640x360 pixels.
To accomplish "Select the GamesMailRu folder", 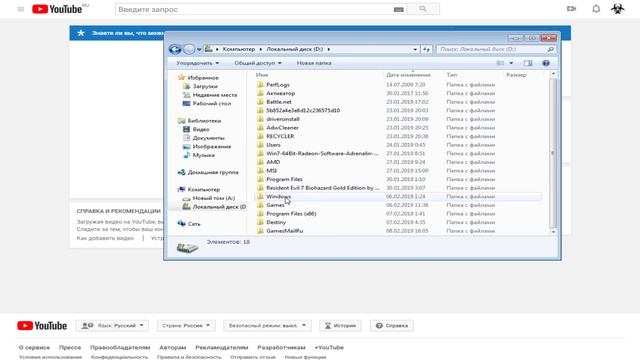I will [x=284, y=231].
